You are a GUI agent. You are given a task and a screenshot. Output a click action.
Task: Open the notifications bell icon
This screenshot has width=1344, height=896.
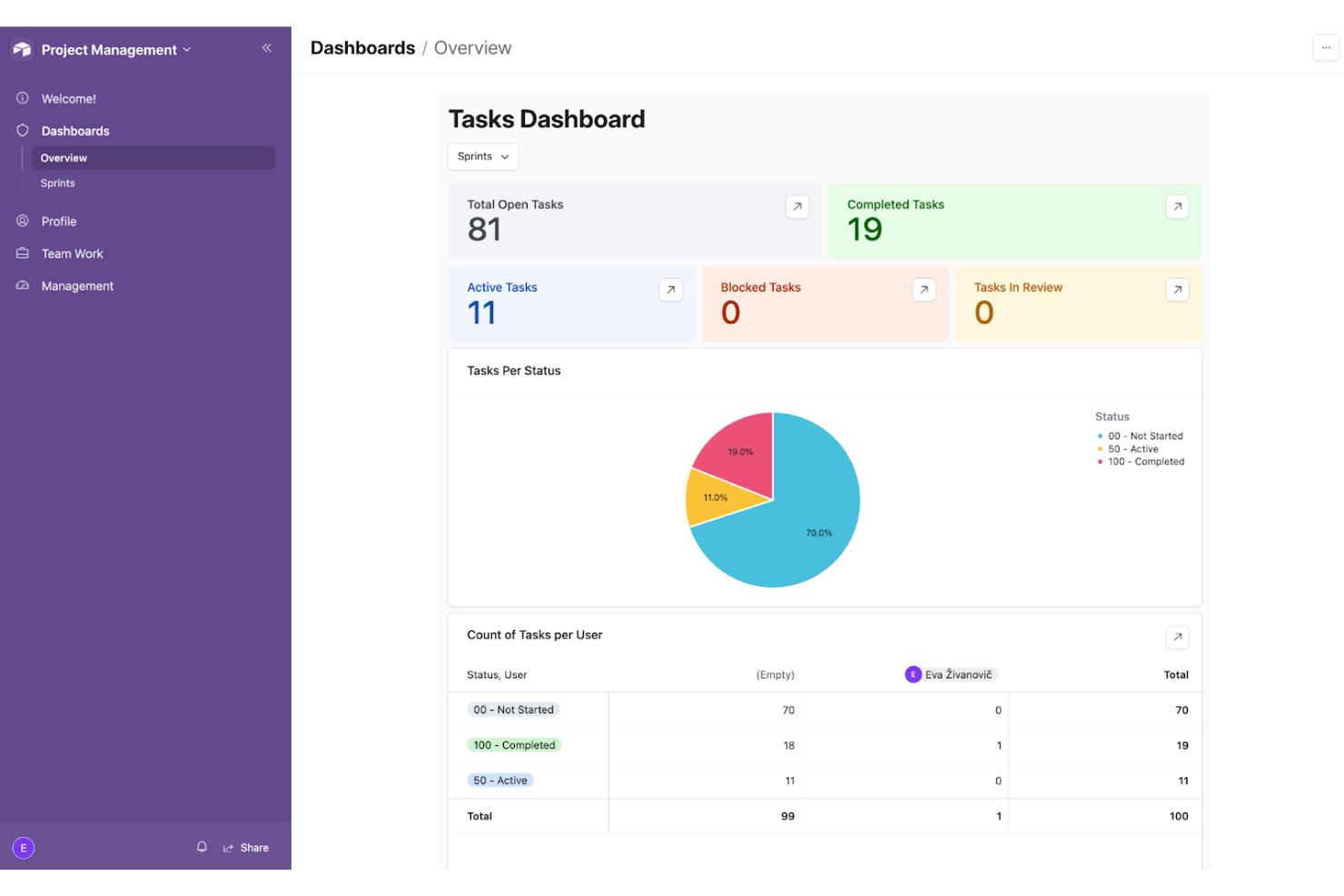click(x=202, y=847)
